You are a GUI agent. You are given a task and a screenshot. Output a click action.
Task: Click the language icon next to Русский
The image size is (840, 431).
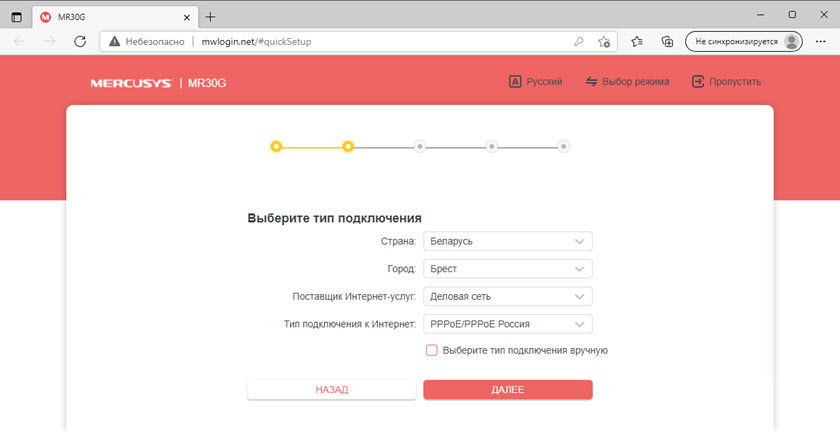[516, 82]
